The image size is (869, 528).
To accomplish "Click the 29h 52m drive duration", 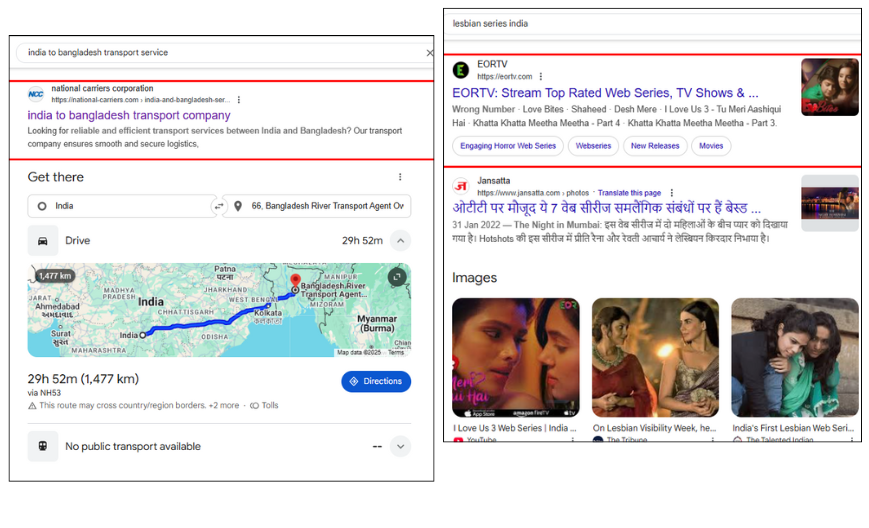I will (362, 240).
